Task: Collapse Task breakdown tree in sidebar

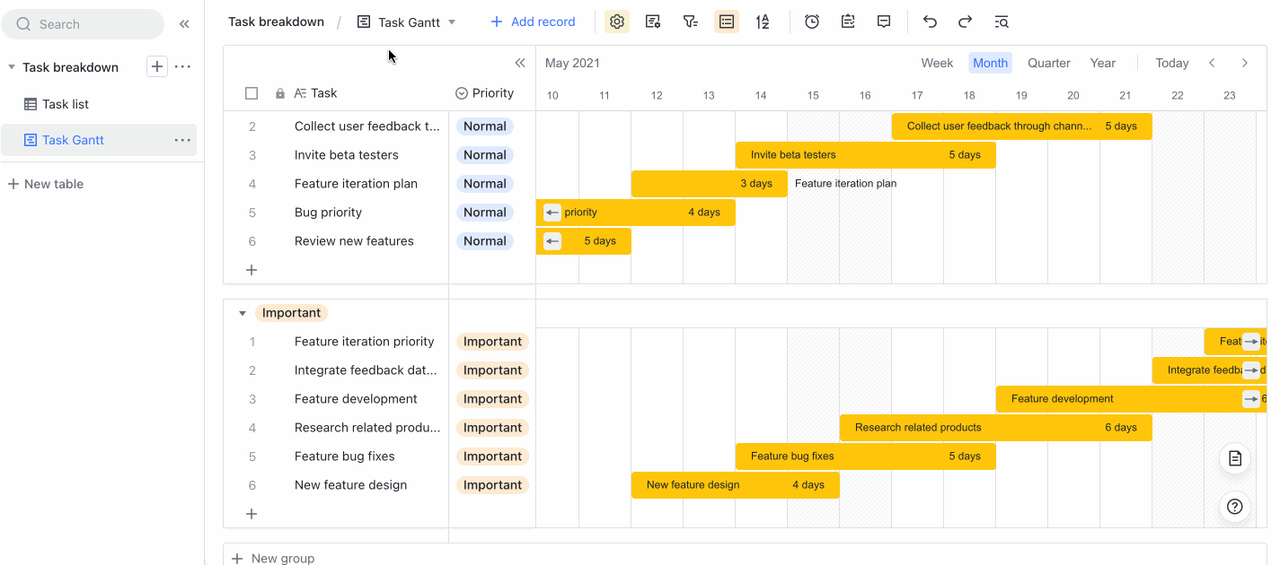Action: [x=11, y=67]
